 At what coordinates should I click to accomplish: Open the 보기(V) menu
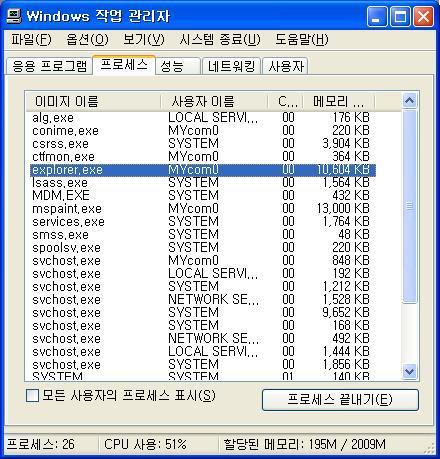point(144,39)
